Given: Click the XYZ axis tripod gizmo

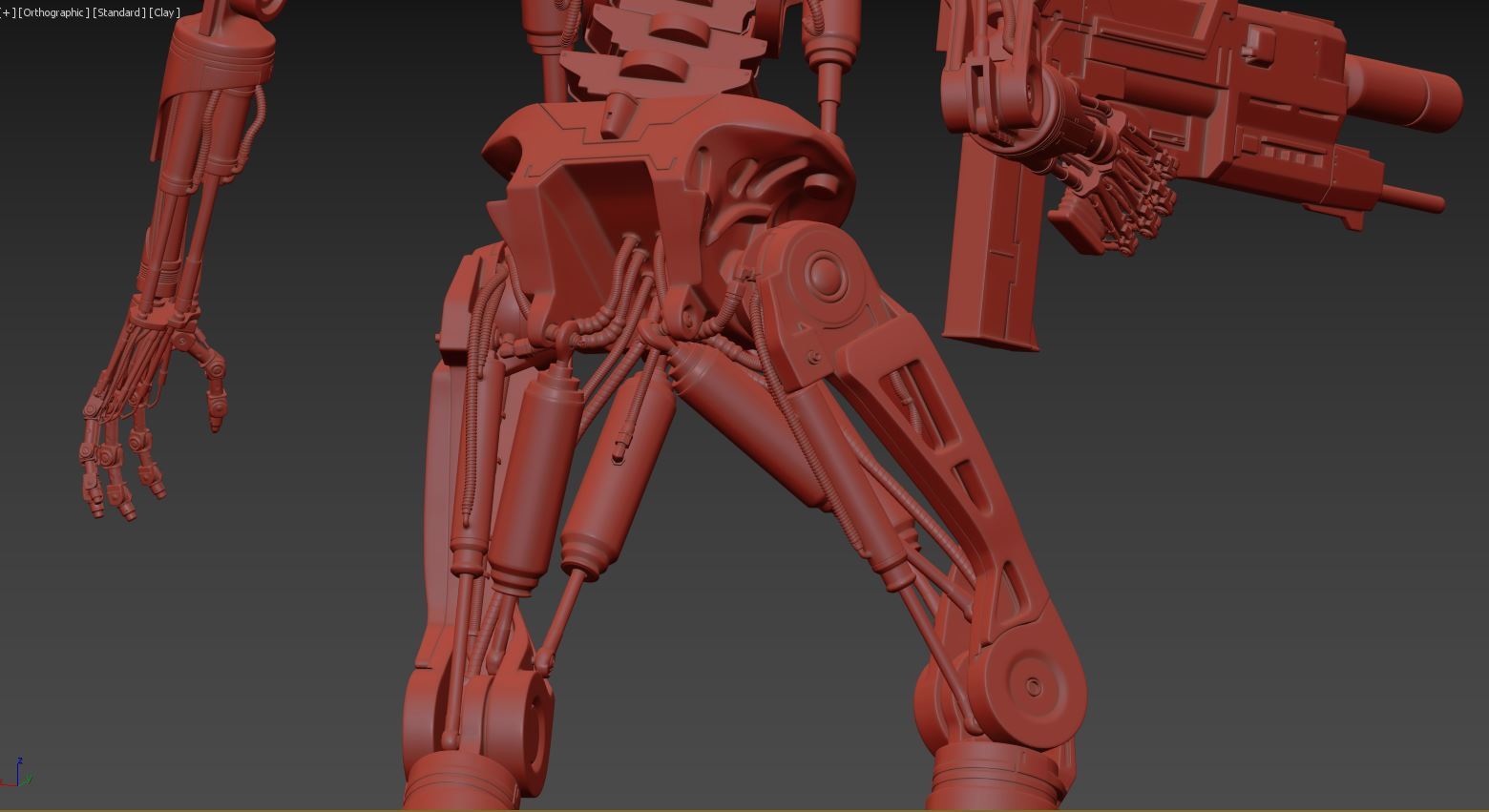Looking at the screenshot, I should coord(16,773).
